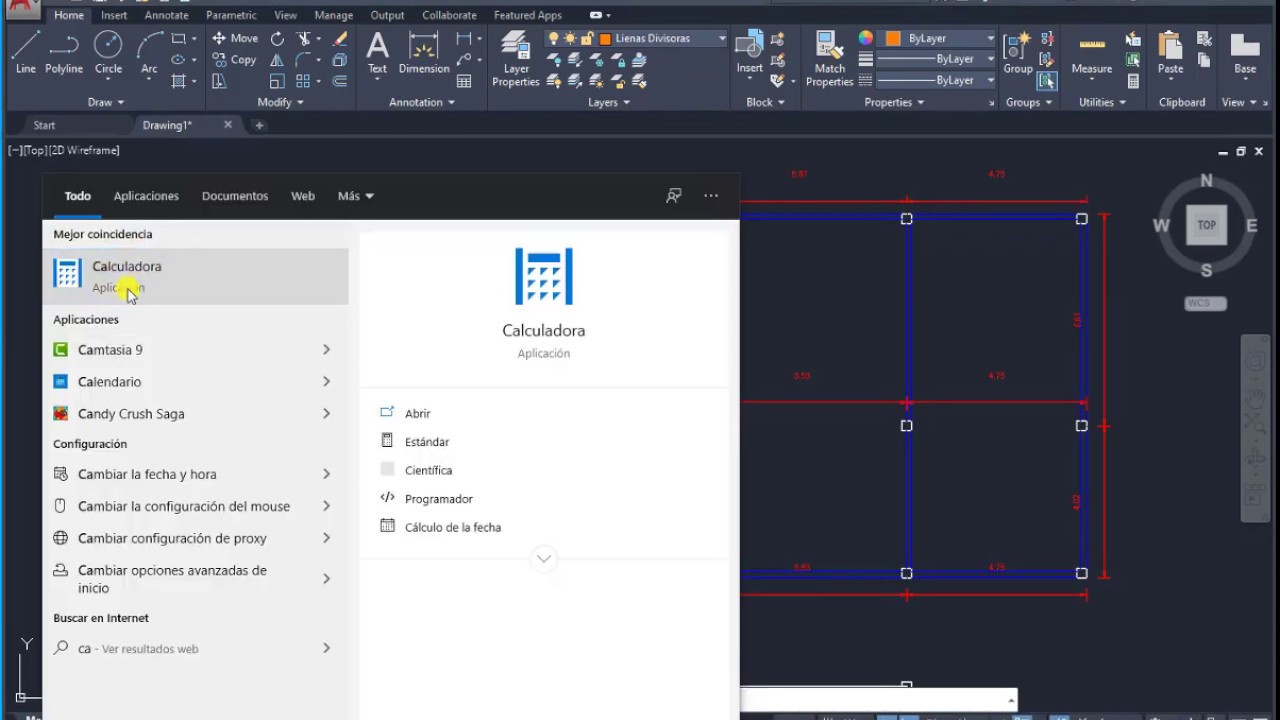Switch to the Insert ribbon tab
Image resolution: width=1280 pixels, height=720 pixels.
[x=114, y=15]
